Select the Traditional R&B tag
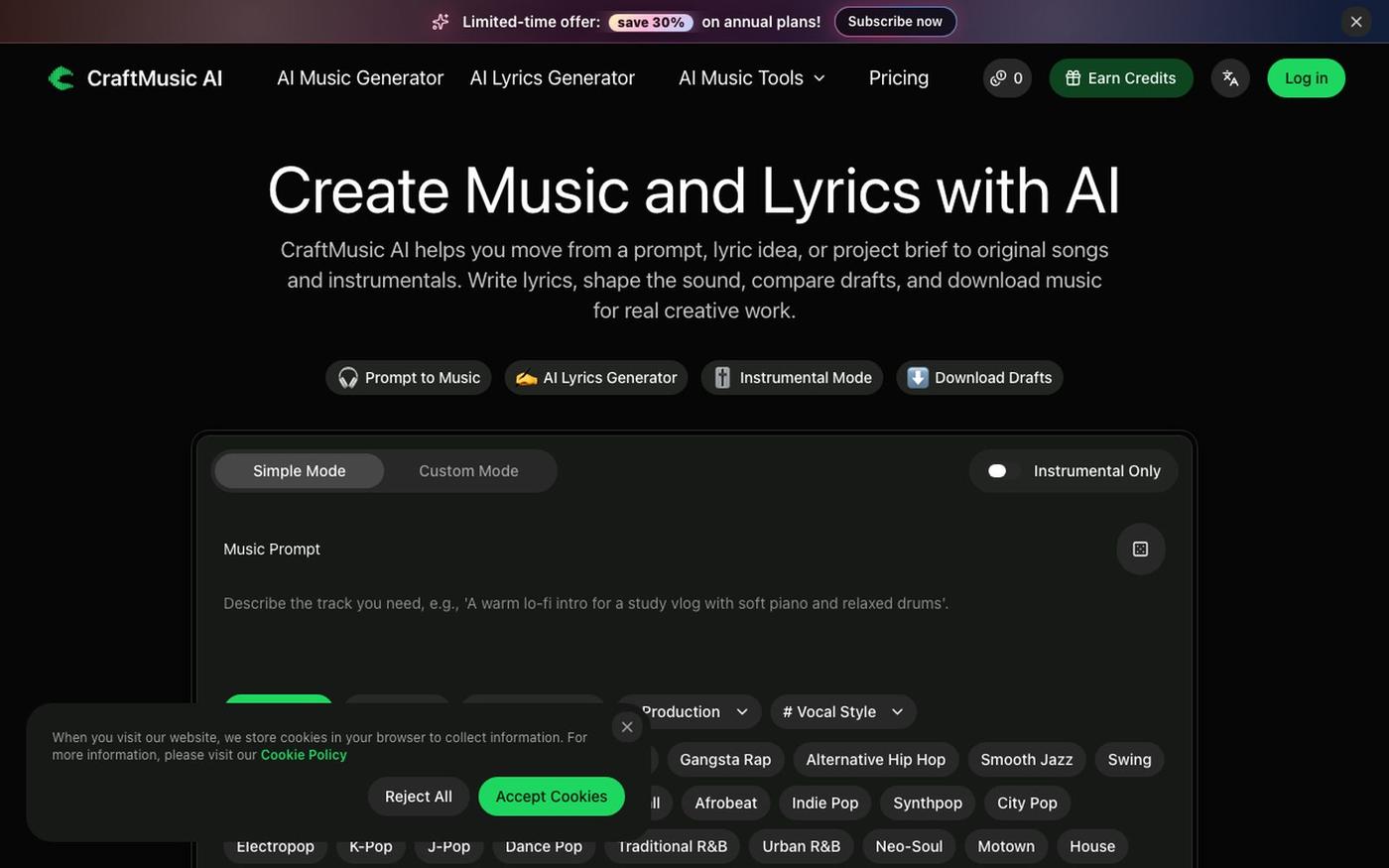This screenshot has width=1389, height=868. pyautogui.click(x=673, y=846)
